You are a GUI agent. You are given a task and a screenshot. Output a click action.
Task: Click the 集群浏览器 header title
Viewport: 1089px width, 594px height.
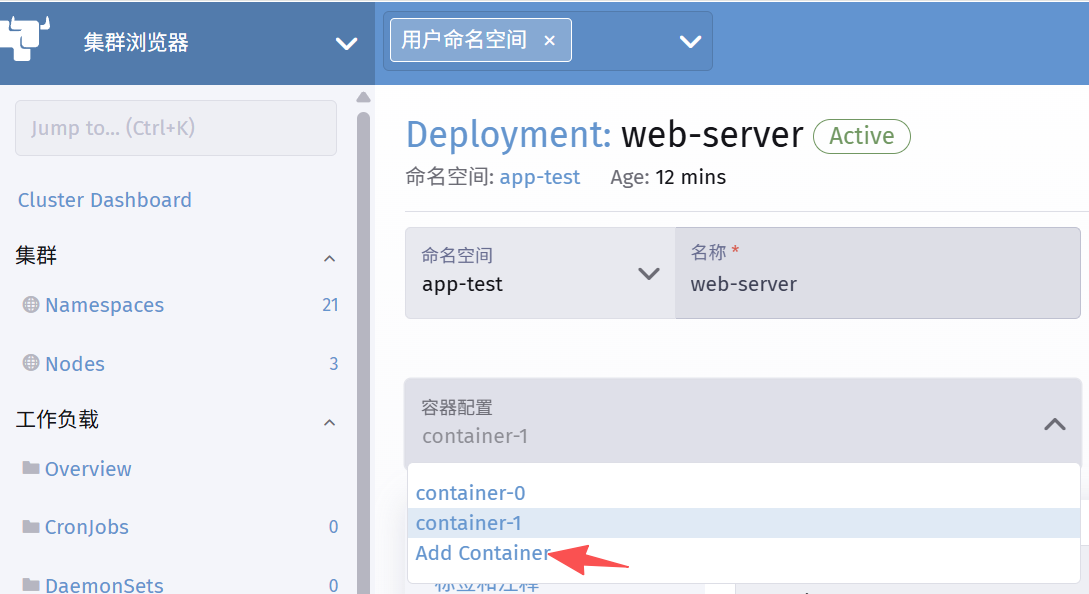136,42
